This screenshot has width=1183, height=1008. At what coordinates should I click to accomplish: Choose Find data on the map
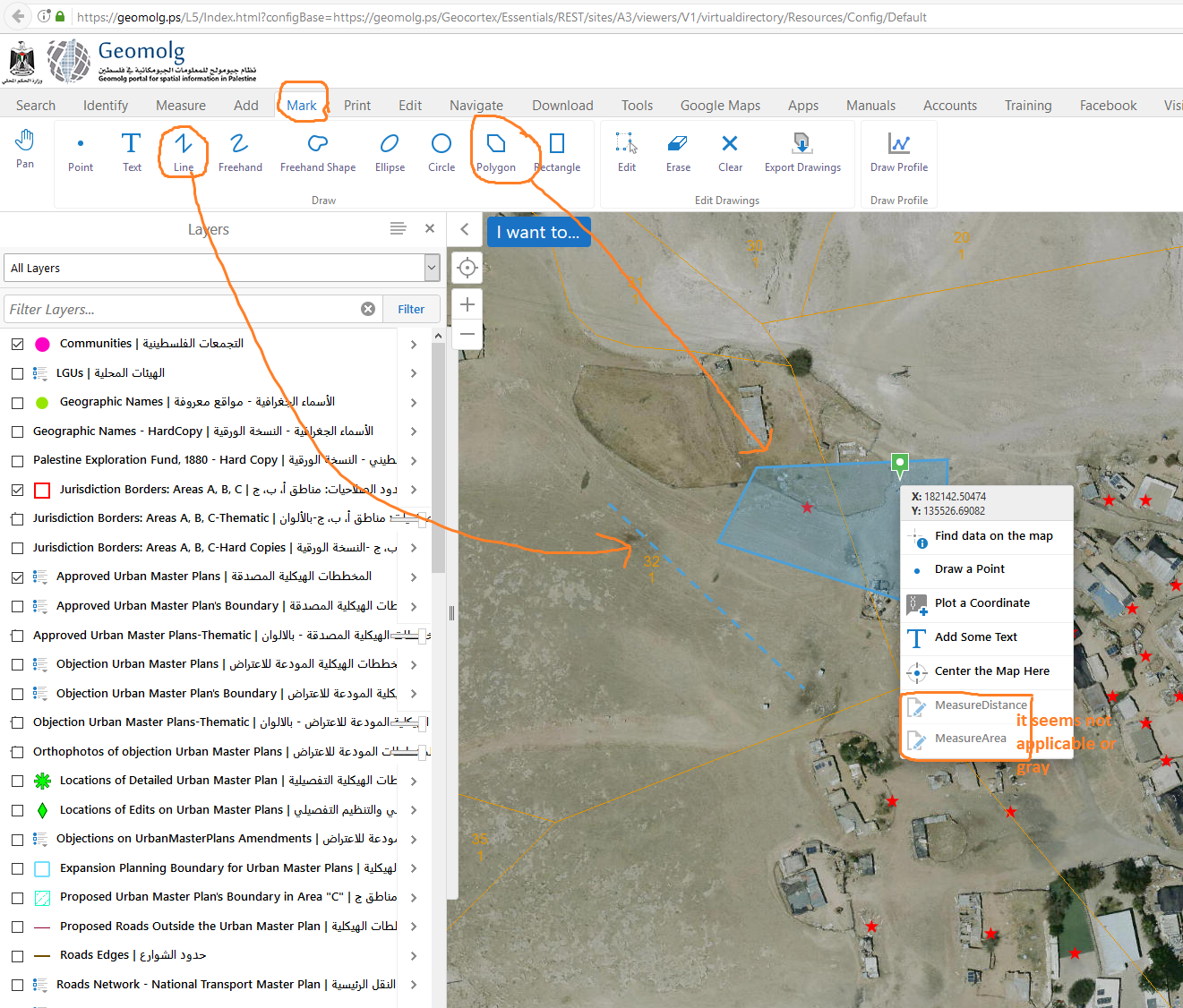[x=986, y=537]
